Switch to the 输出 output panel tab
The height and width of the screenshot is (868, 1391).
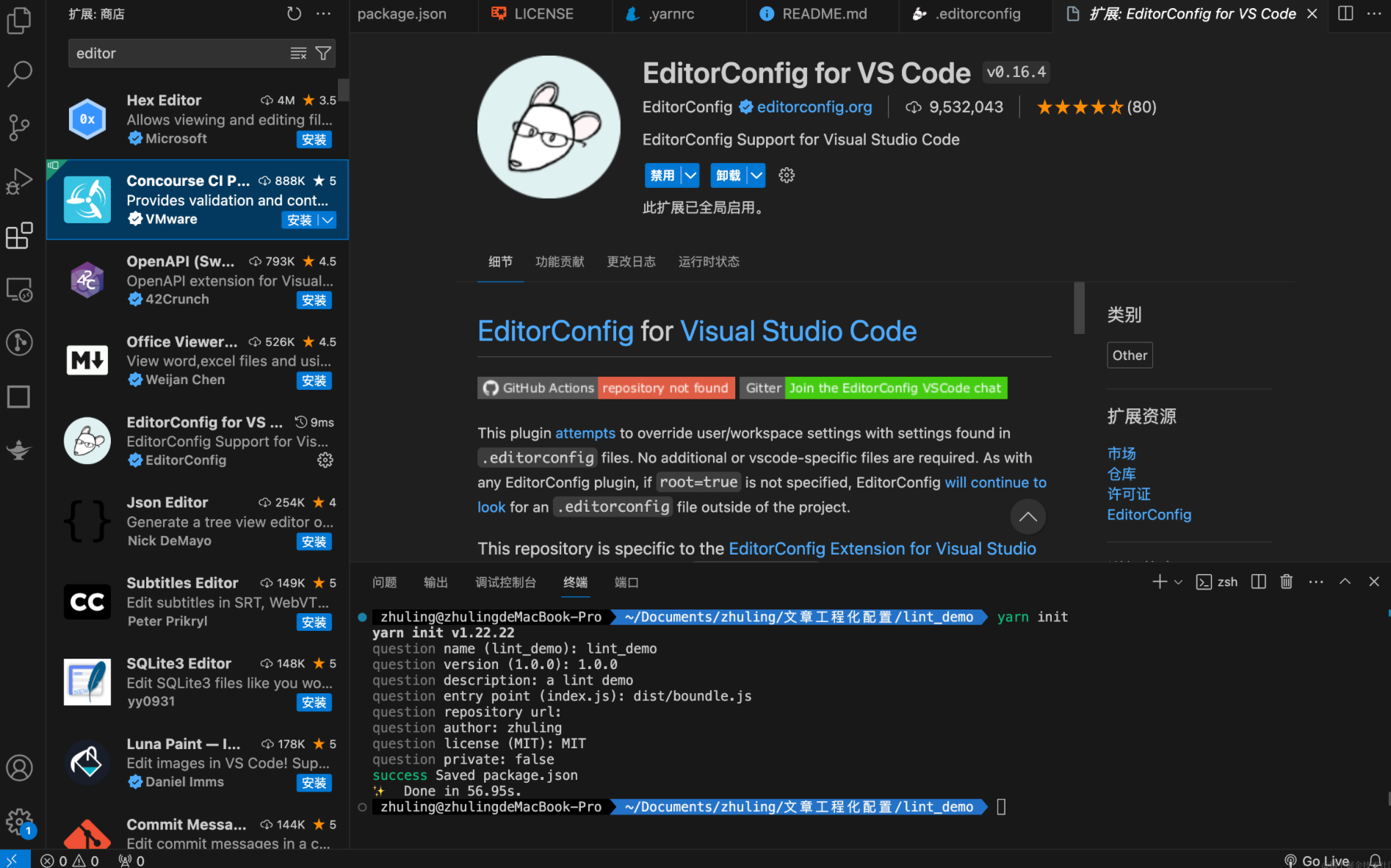(x=436, y=582)
